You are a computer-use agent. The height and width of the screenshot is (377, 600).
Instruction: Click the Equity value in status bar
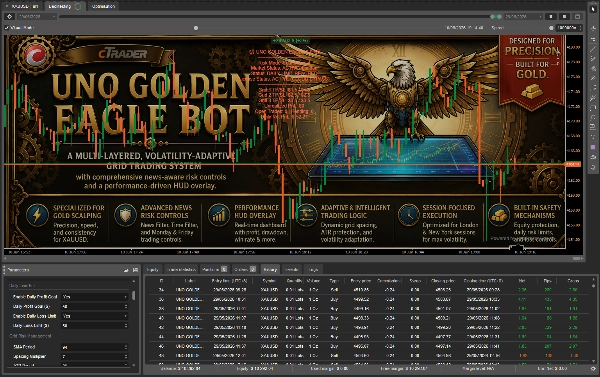[255, 369]
